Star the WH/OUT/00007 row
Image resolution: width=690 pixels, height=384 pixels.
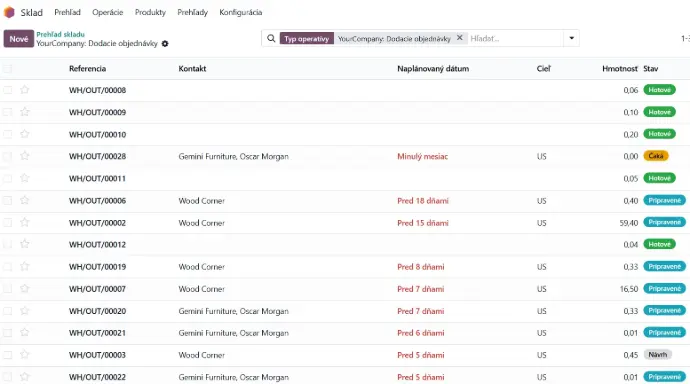25,289
